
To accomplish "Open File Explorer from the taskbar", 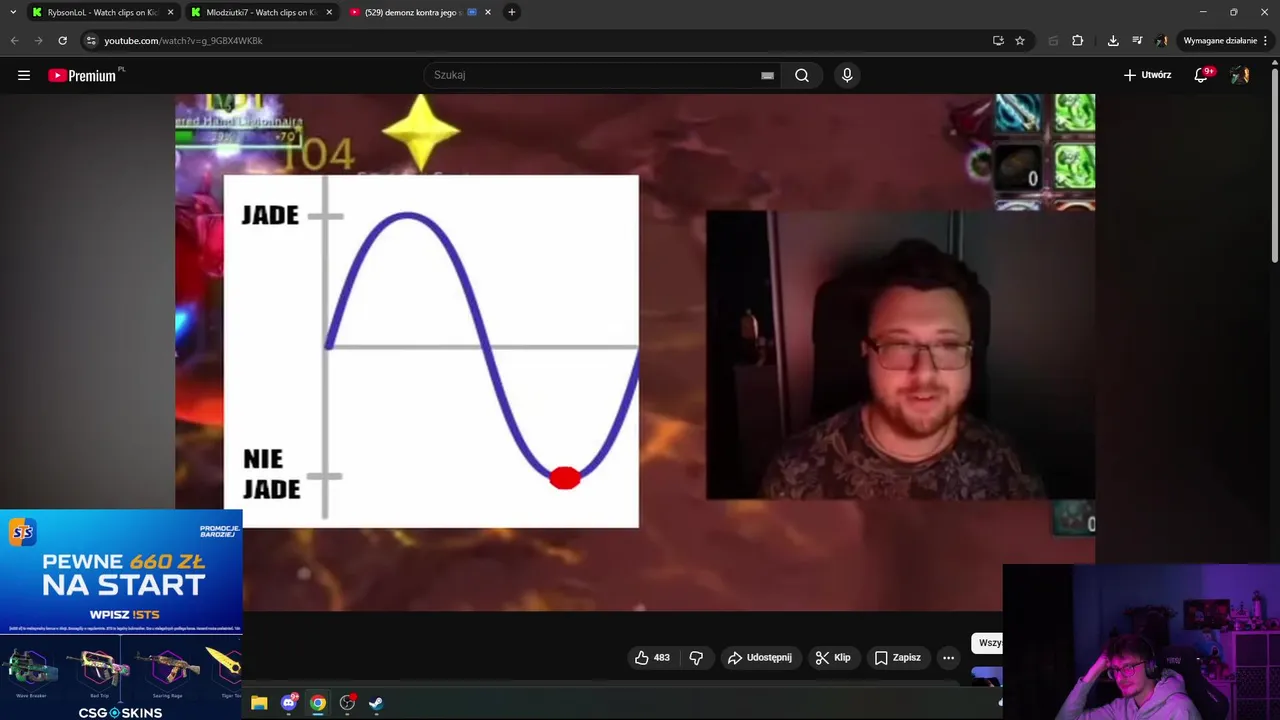I will pos(259,703).
